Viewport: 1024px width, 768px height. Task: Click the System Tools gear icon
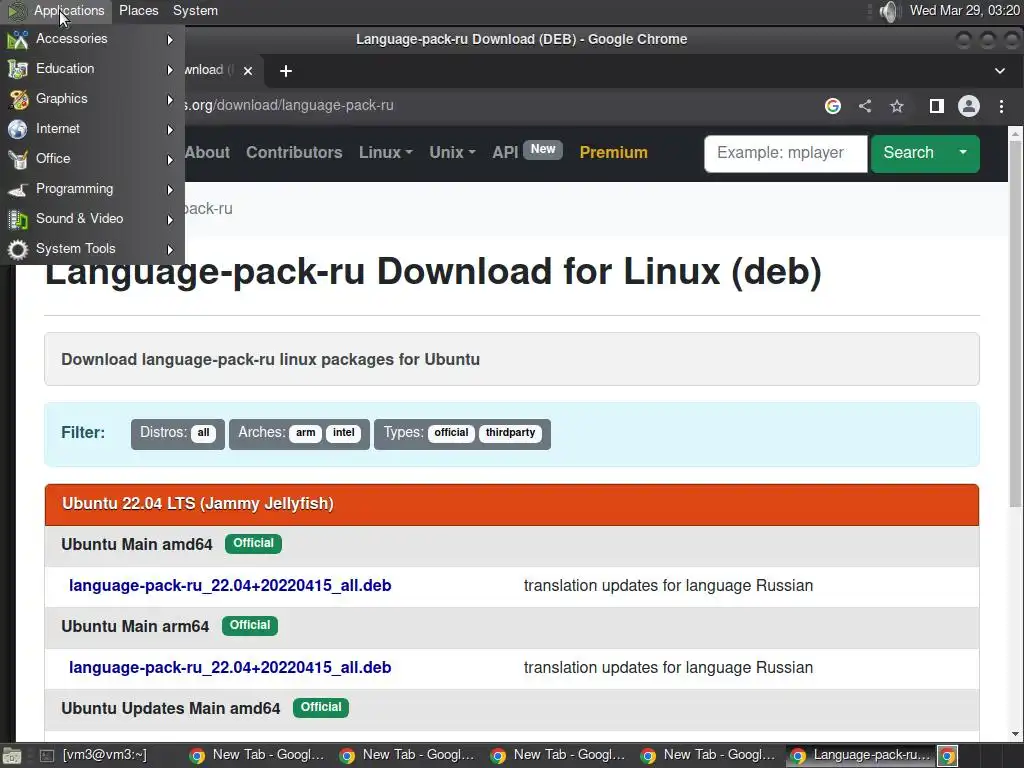point(18,249)
